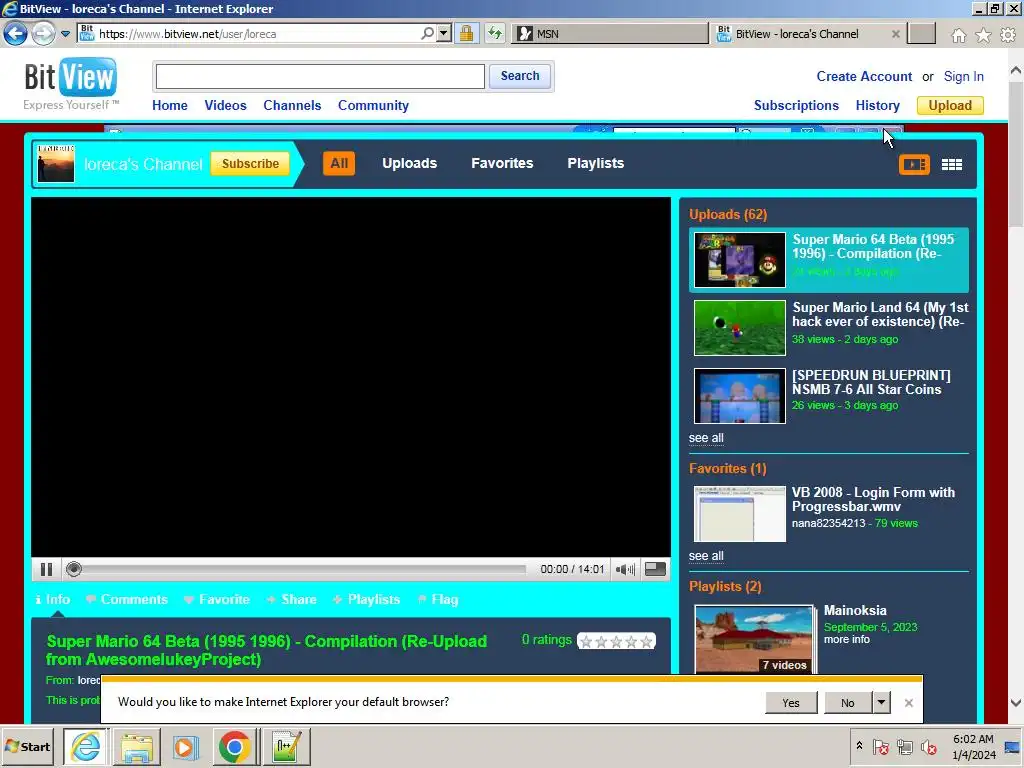
Task: Go back with the browser Back arrow
Action: [16, 33]
